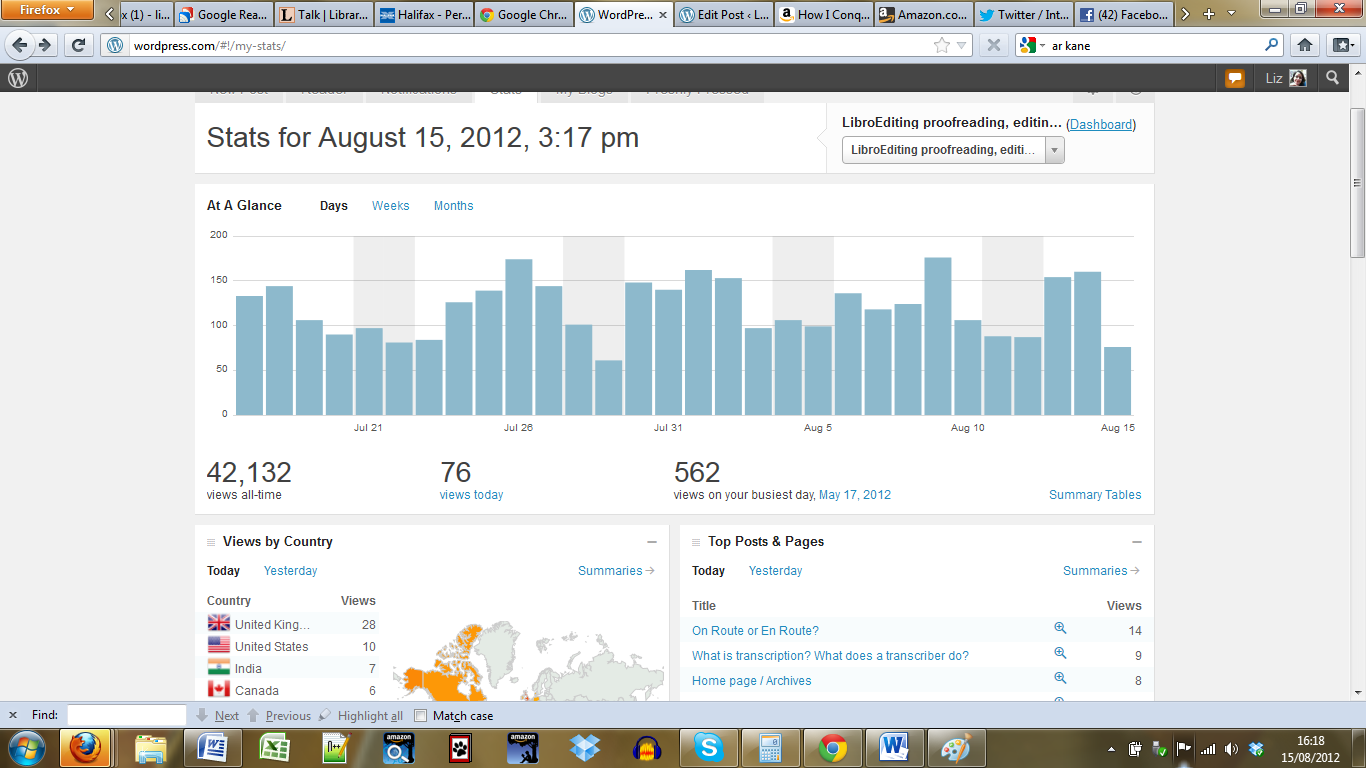
Task: Click the admin bar search magnifier icon
Action: click(x=1332, y=78)
